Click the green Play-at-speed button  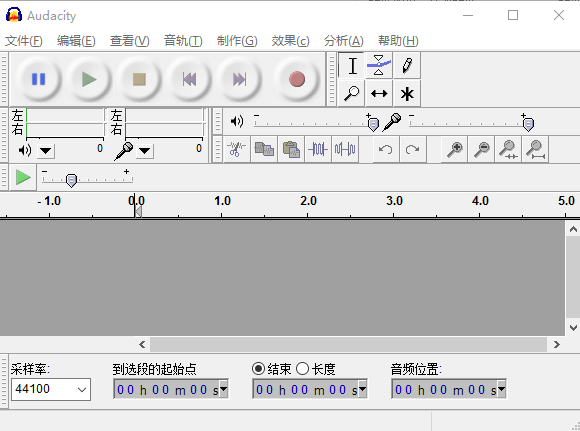23,178
